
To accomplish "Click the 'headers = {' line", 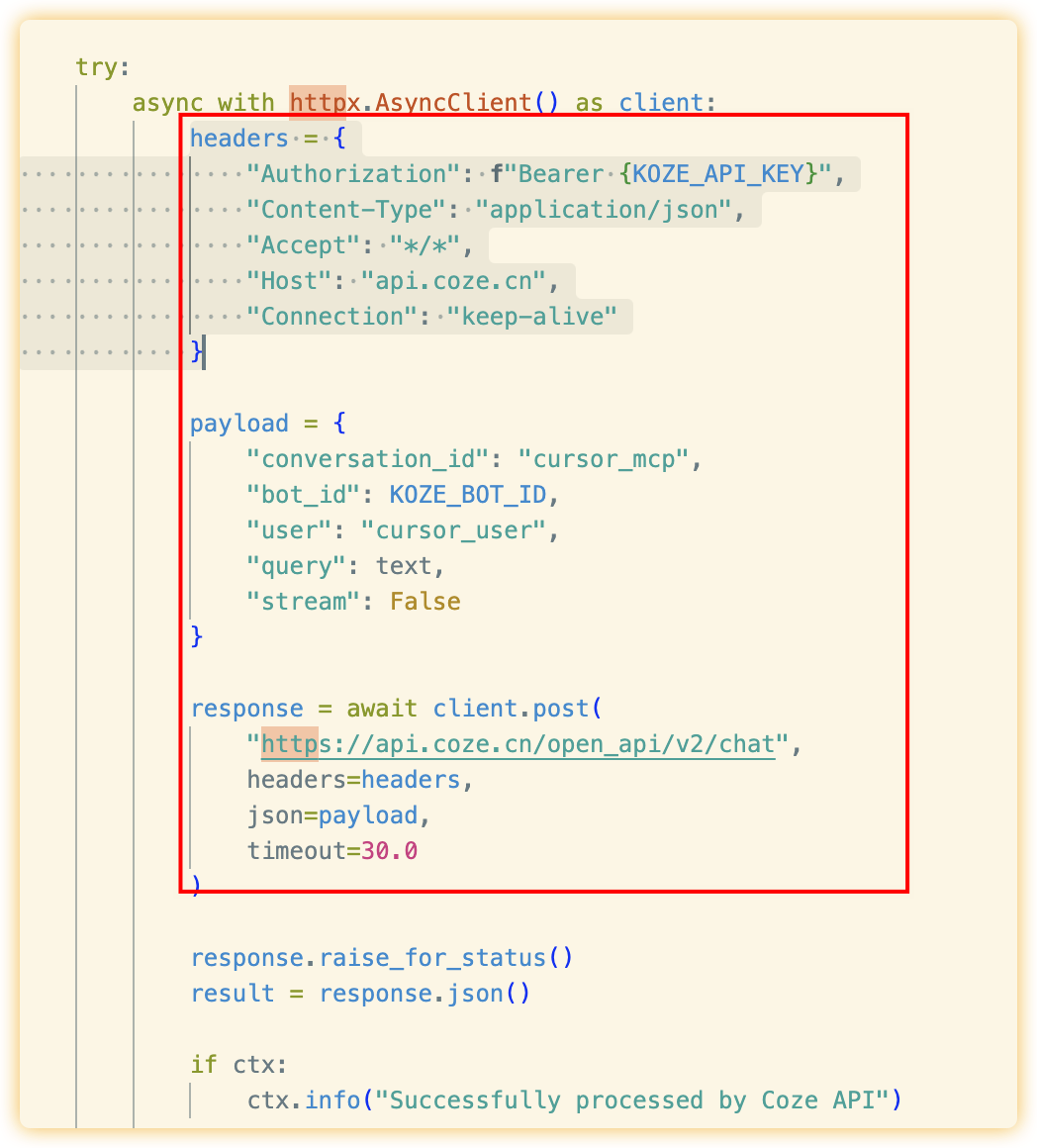I will pyautogui.click(x=268, y=139).
